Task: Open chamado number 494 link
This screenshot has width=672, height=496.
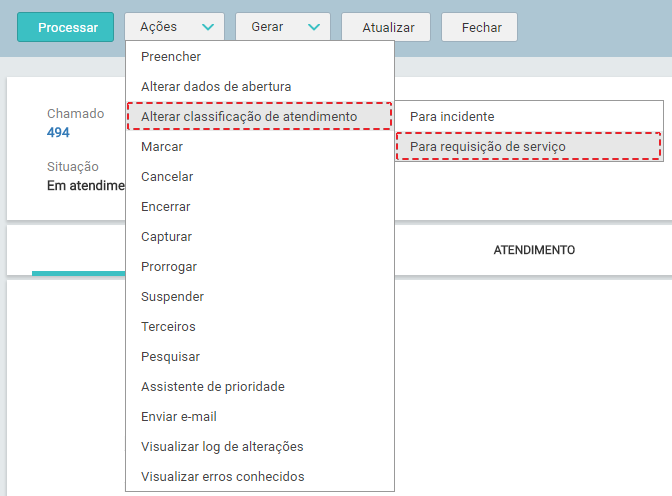Action: (x=58, y=132)
